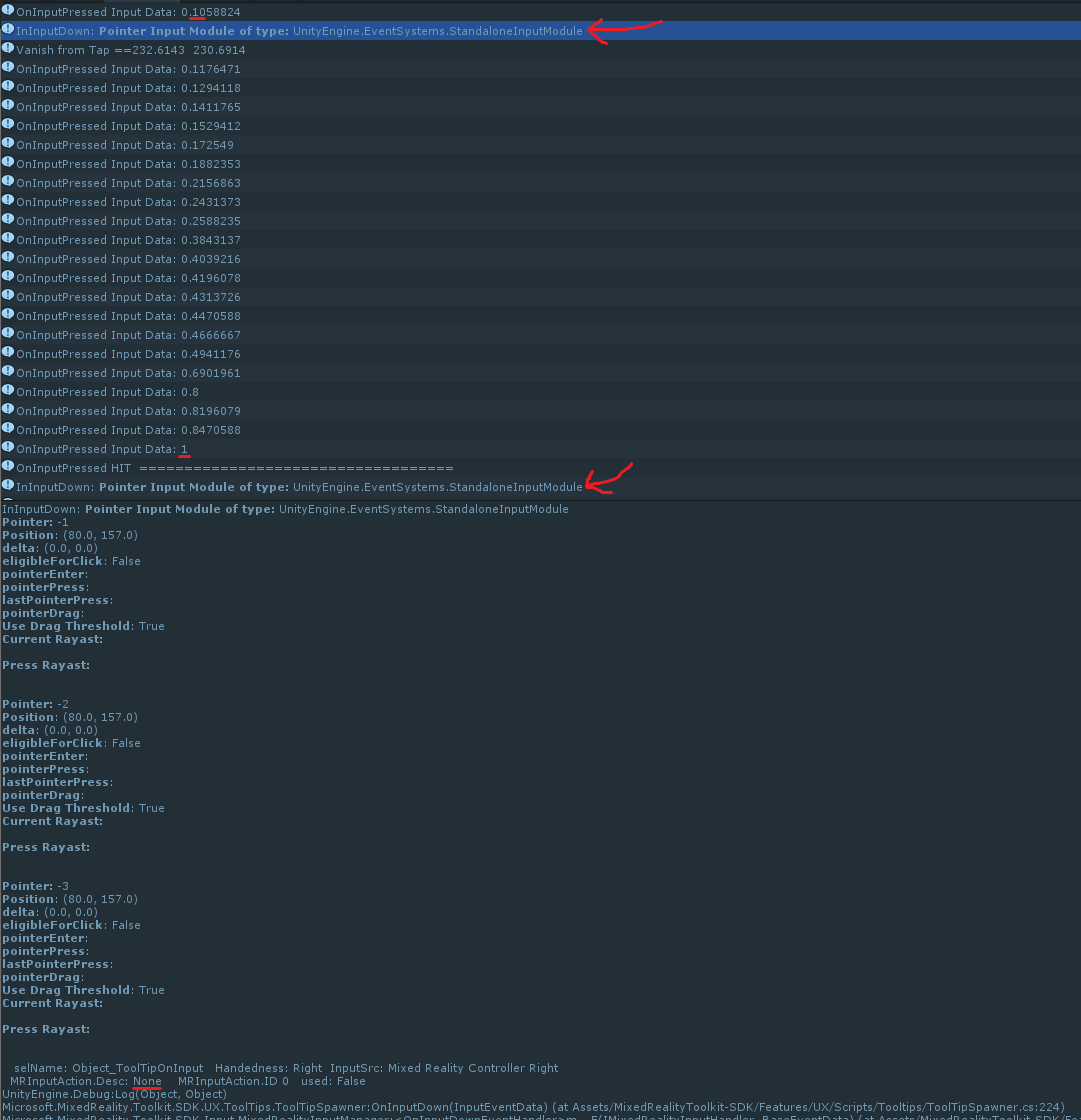Click 'Pointer: -2' line in detail pane

[x=35, y=704]
